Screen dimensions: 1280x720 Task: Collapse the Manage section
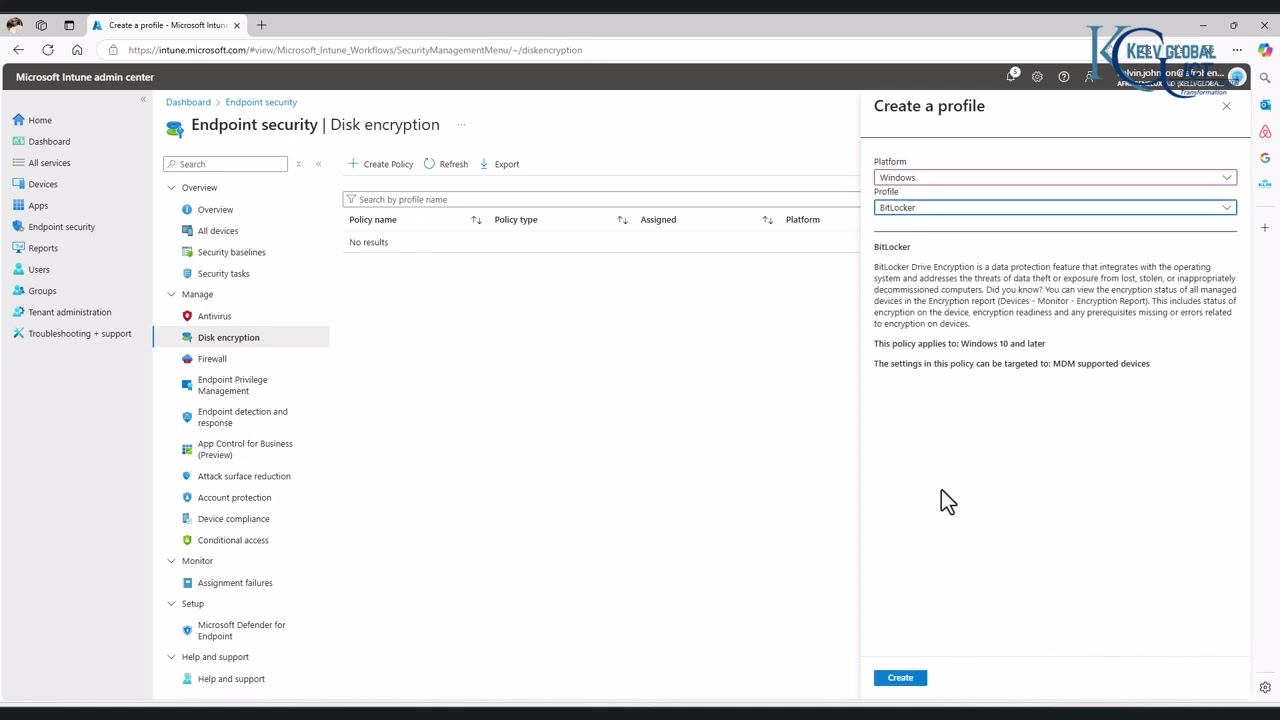171,294
